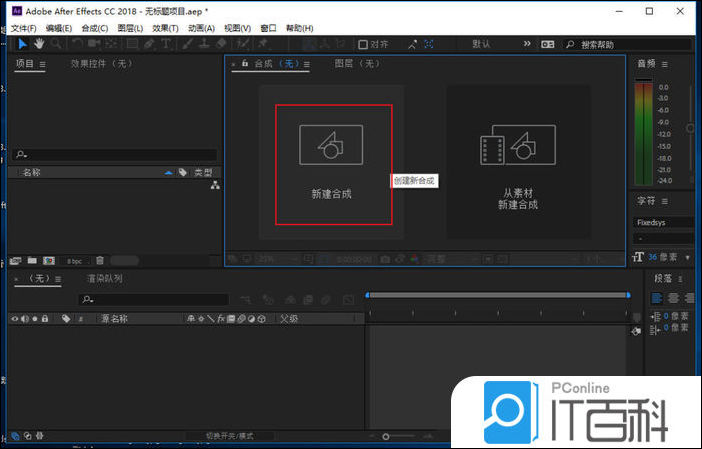Click the label tag column icon in Project panel

coord(182,173)
